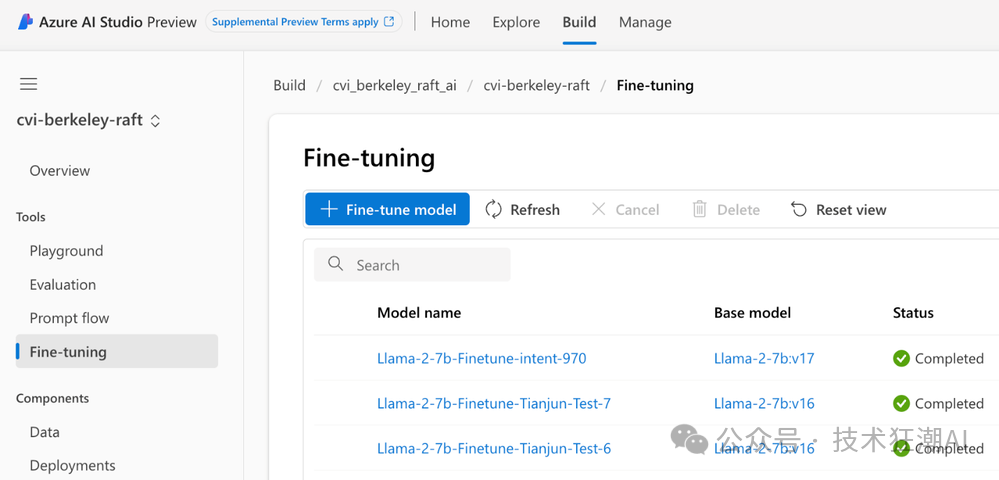Open model Llama-2-7b-Finetune-Tianjun-Test-6

[494, 449]
